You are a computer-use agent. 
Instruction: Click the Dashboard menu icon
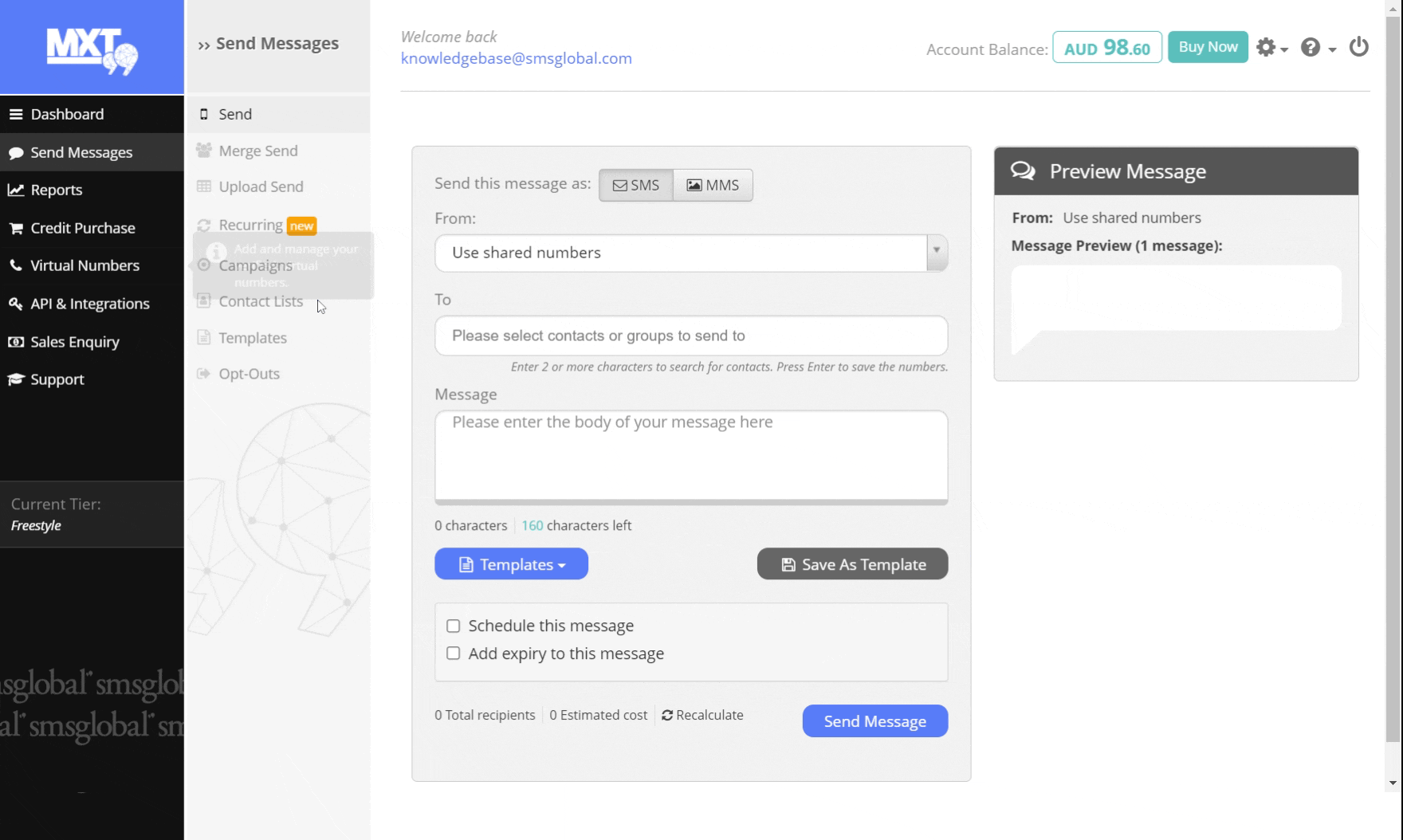(16, 114)
